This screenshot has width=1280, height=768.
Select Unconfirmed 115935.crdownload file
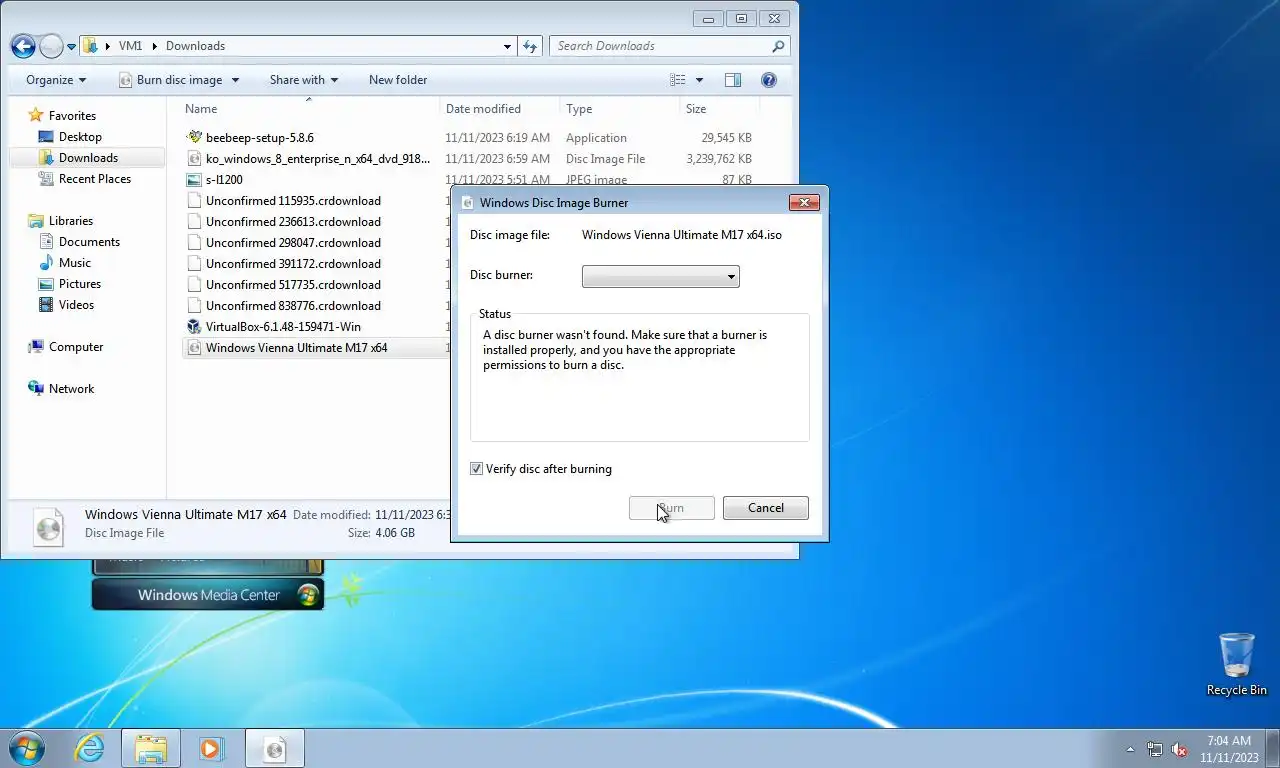[x=293, y=201]
